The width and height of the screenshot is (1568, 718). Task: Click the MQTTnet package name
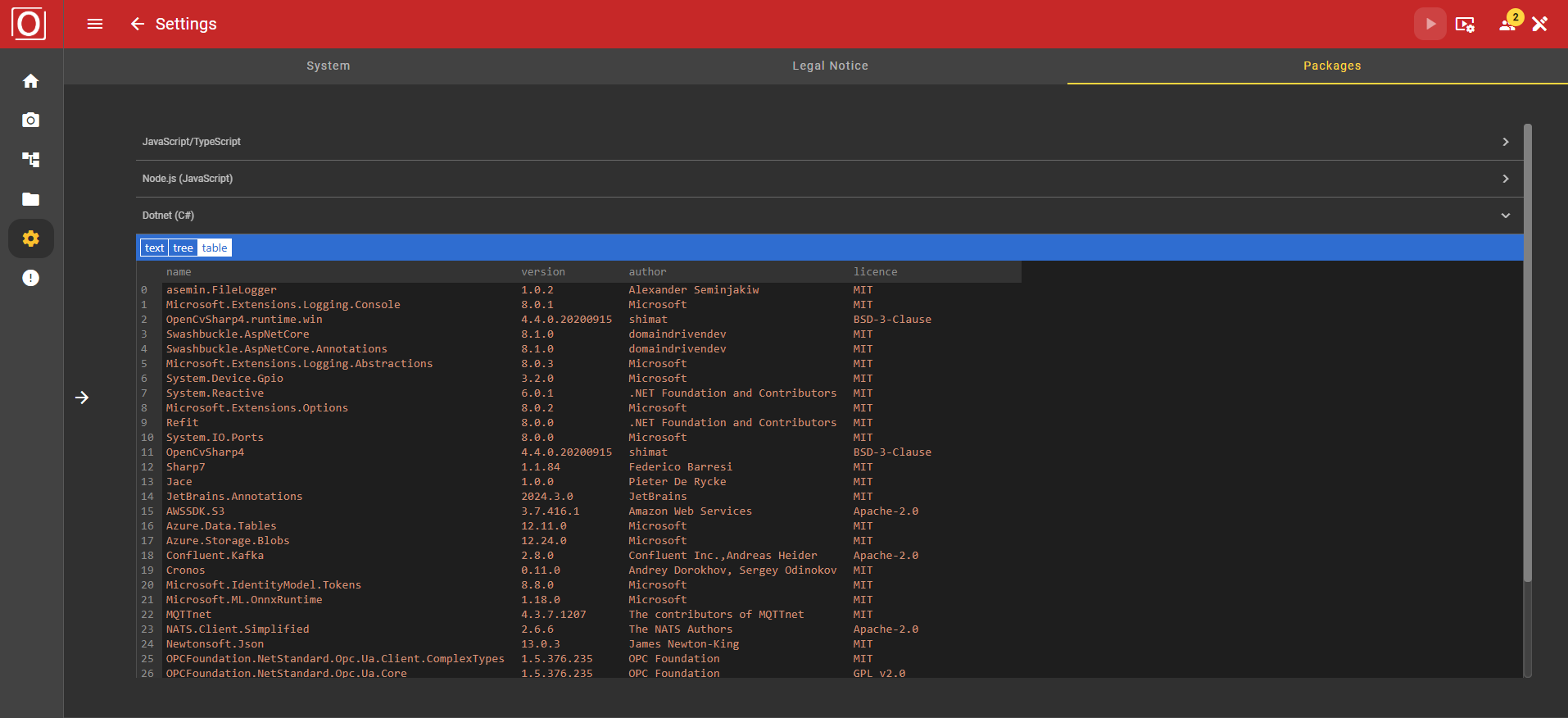[x=188, y=615]
